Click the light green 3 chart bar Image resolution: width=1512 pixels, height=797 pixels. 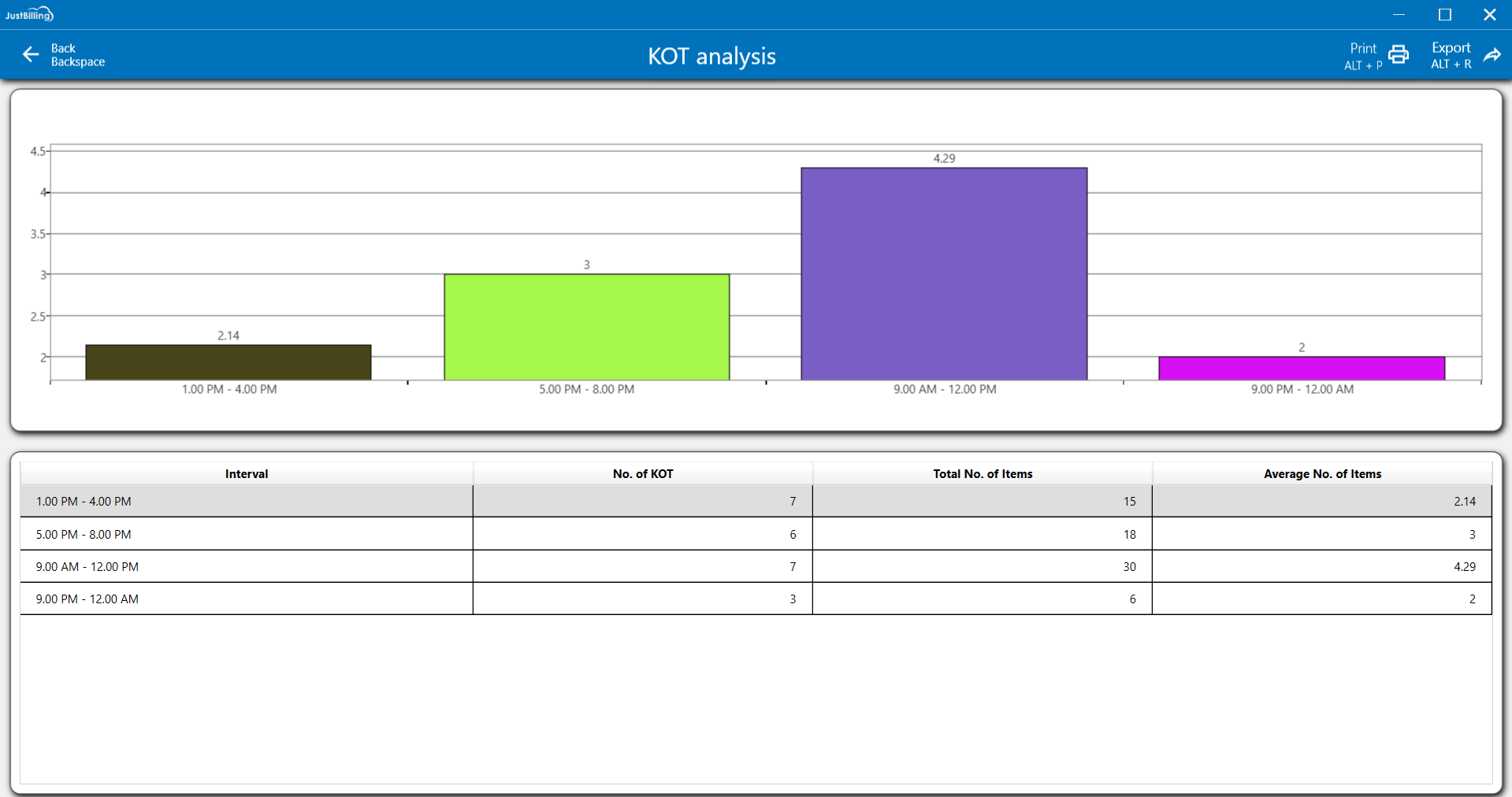pyautogui.click(x=586, y=327)
